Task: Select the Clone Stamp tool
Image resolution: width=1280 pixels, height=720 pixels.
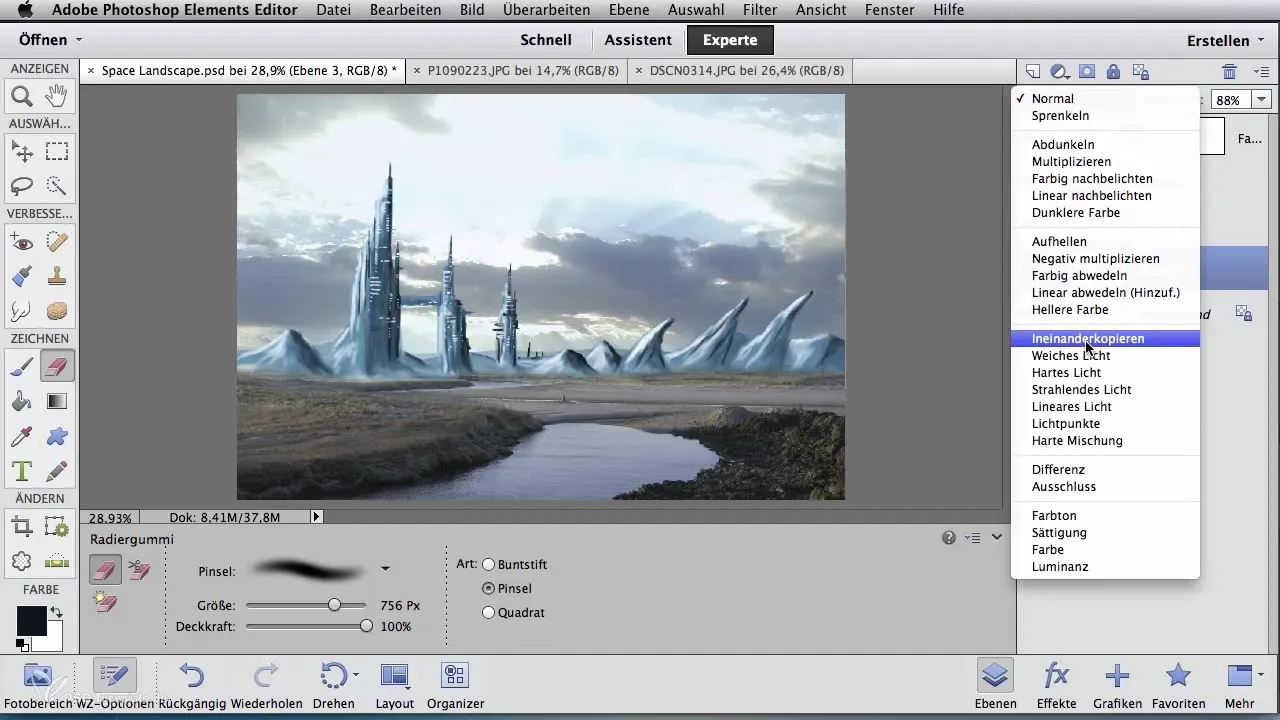Action: click(x=57, y=276)
